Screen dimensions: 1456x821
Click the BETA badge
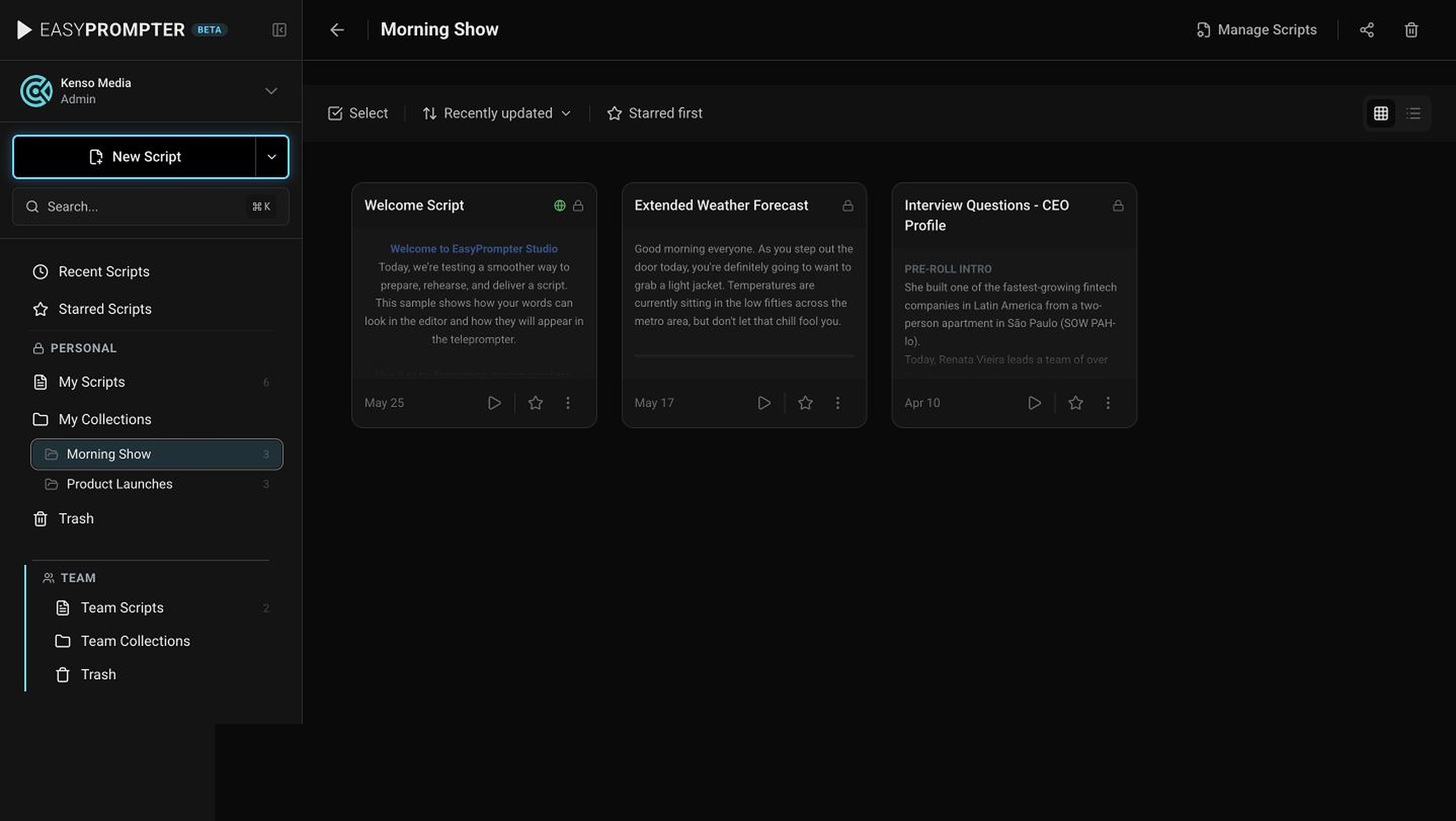tap(209, 30)
